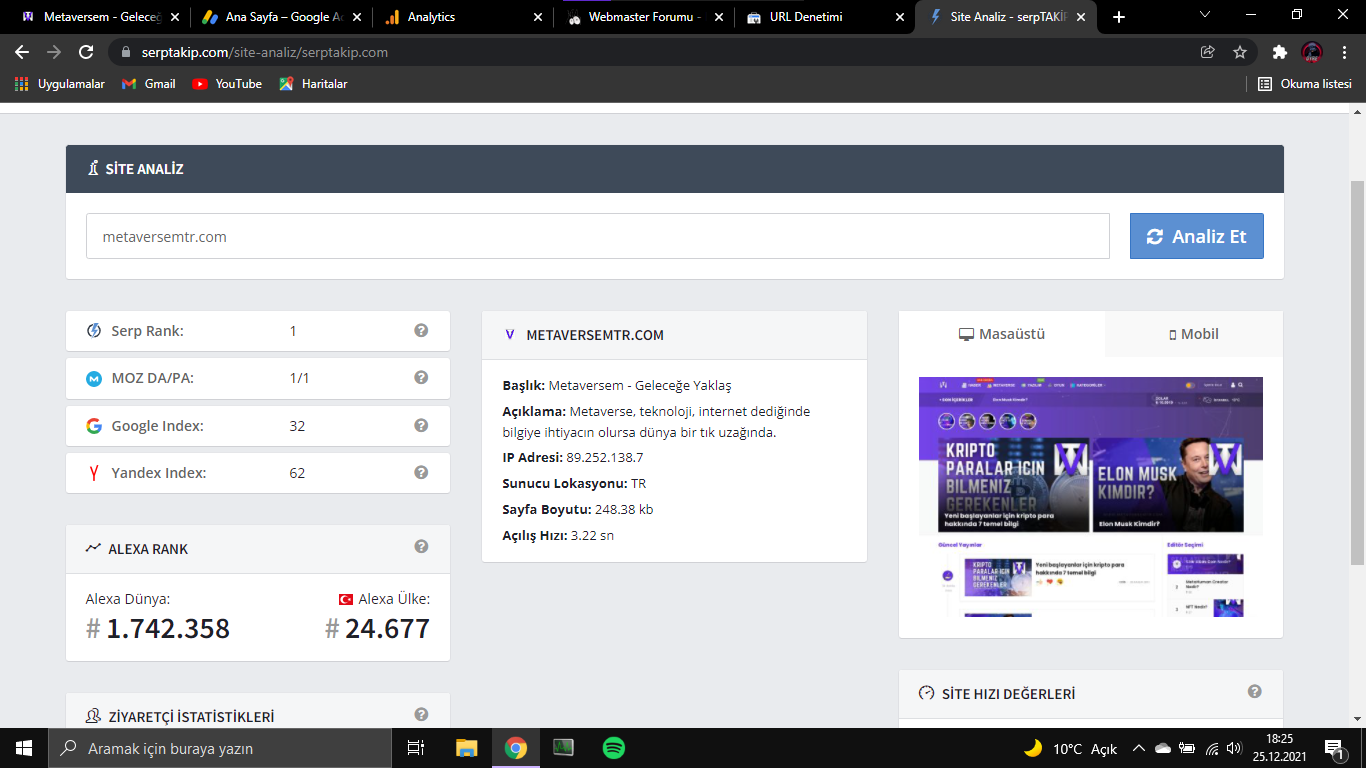This screenshot has width=1366, height=768.
Task: Click the Alexa Dünya rank 1.742.358
Action: [x=158, y=629]
